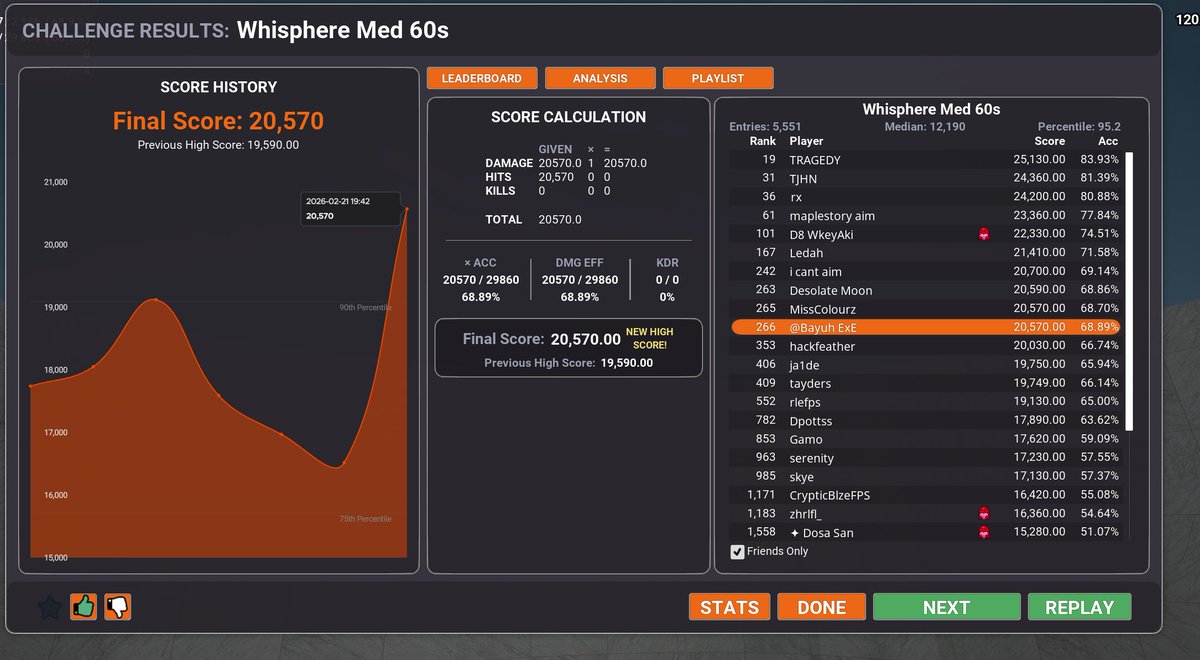Click the Final Score: 20,570 heading

[218, 121]
